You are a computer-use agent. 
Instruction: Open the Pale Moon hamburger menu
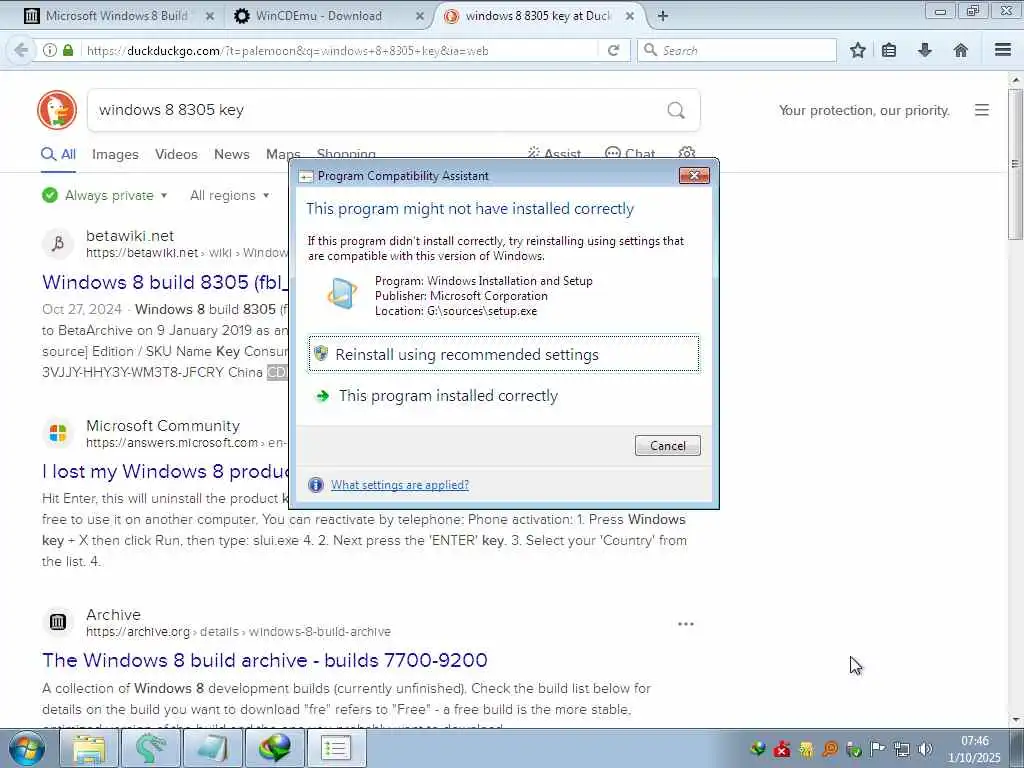coord(1003,50)
